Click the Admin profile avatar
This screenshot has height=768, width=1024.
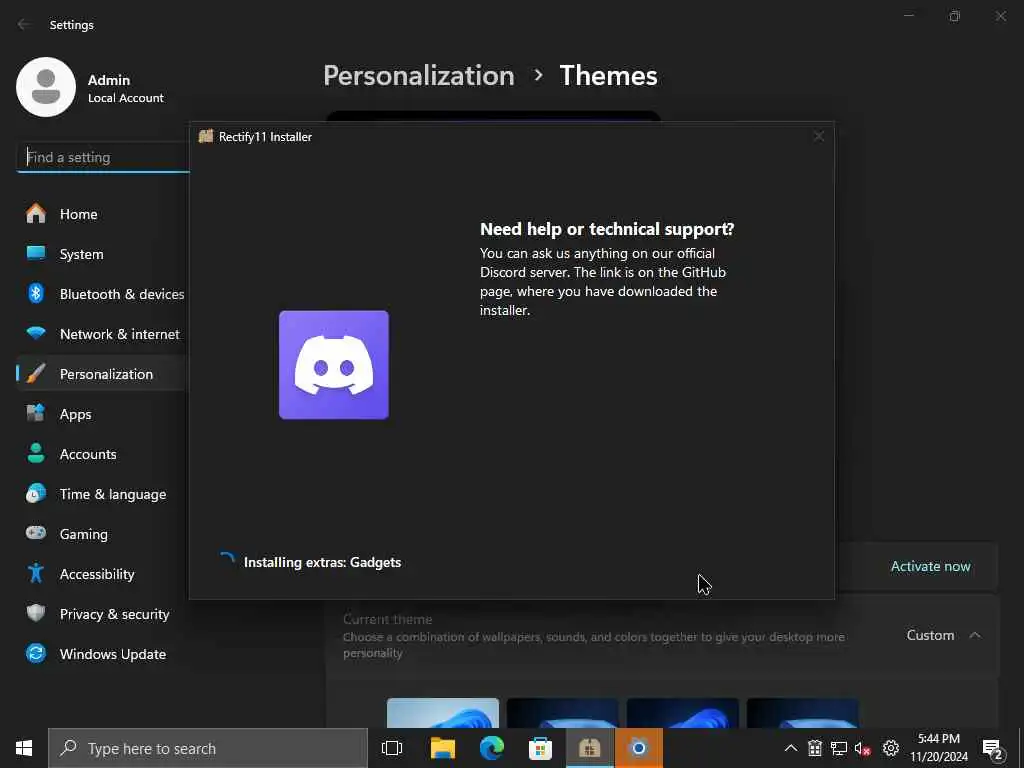(x=46, y=87)
